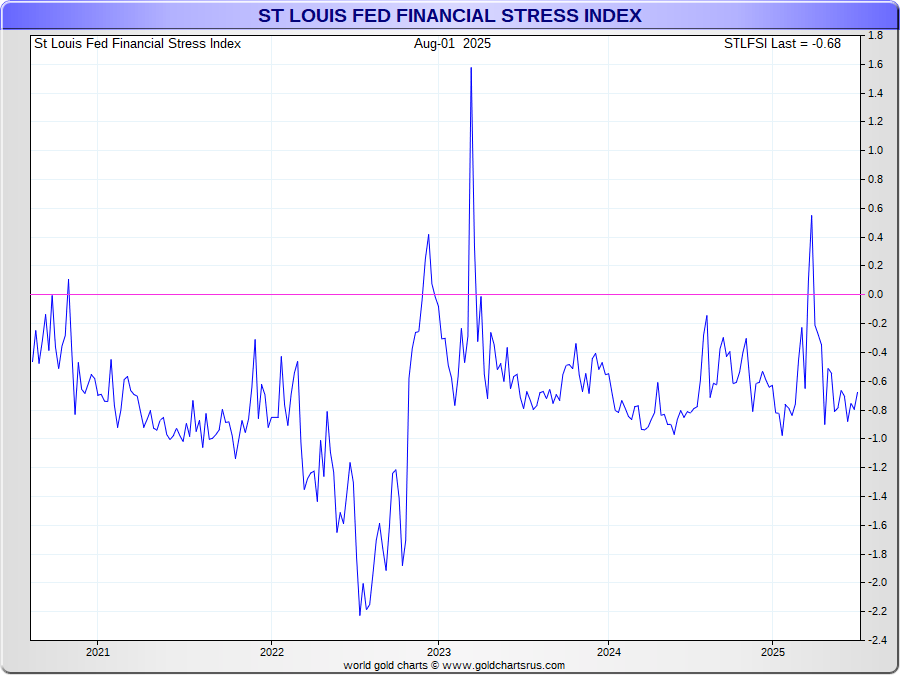
Task: Open the www.goldchartsrus.com credit link
Action: [x=503, y=666]
